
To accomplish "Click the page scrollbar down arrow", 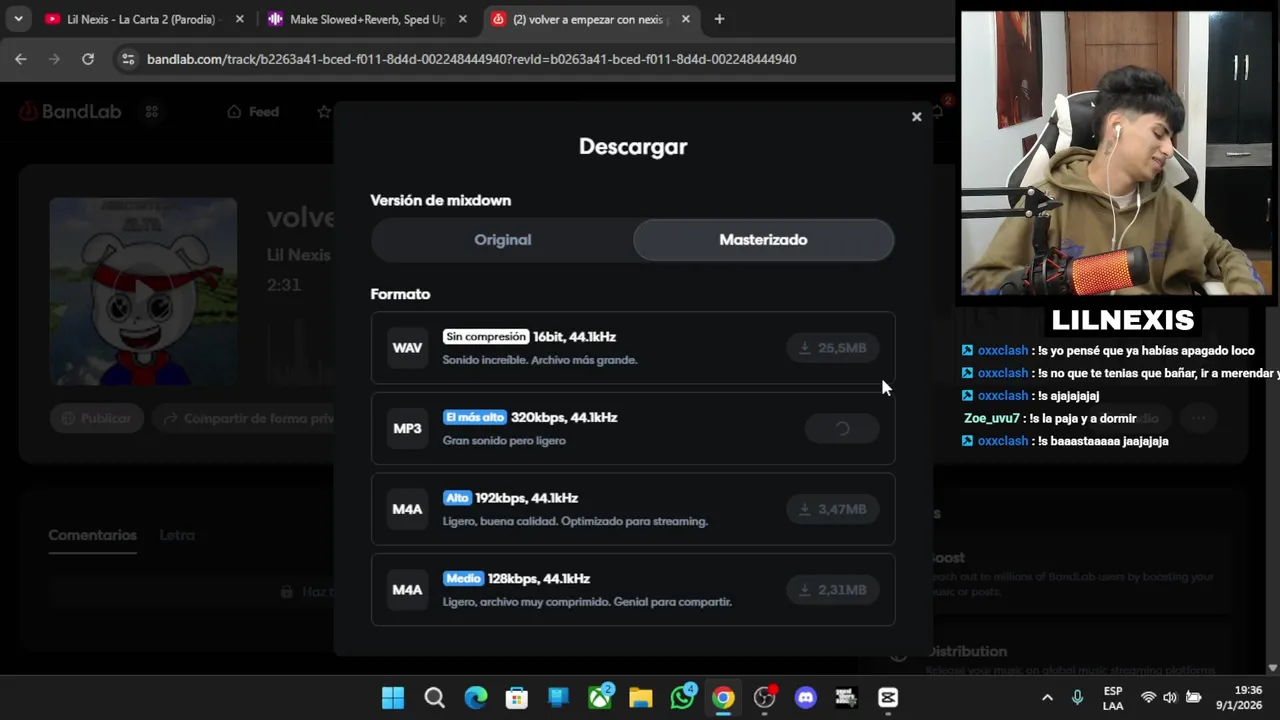I will pyautogui.click(x=1272, y=667).
